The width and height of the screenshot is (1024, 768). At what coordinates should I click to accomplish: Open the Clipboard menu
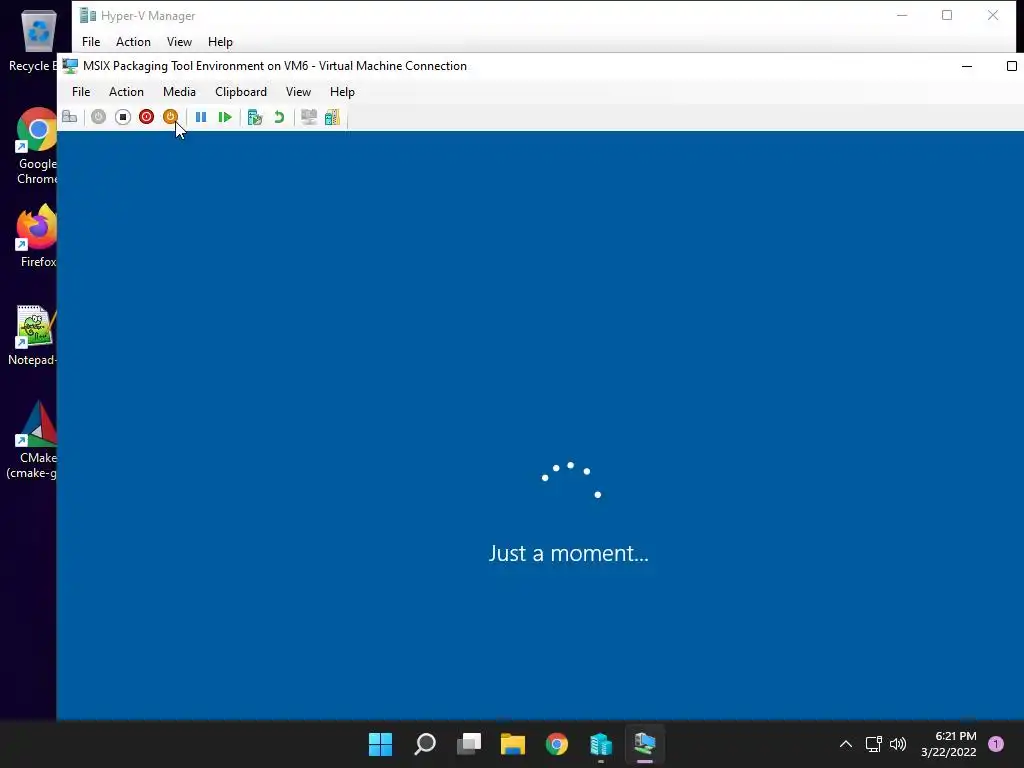click(241, 92)
